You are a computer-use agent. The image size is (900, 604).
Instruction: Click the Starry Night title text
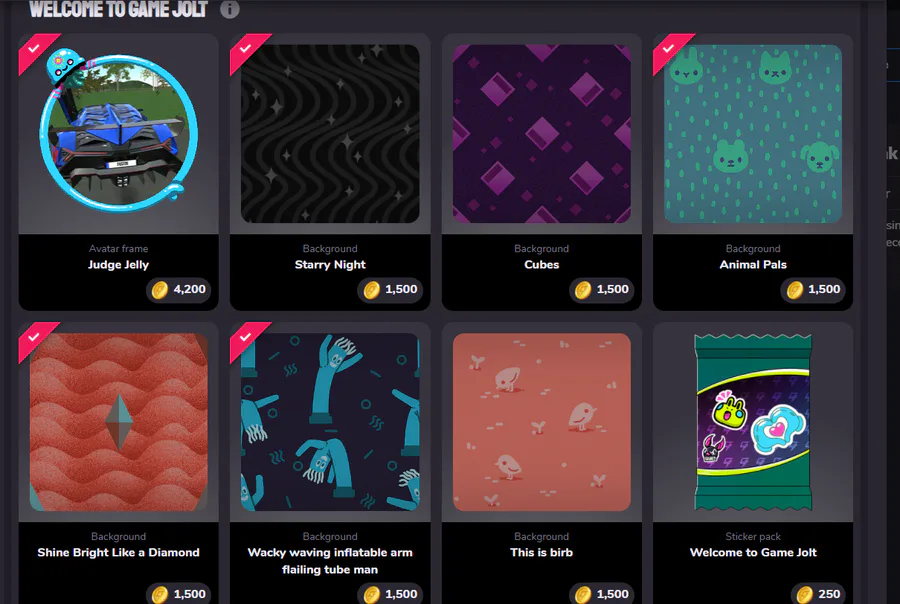coord(330,265)
